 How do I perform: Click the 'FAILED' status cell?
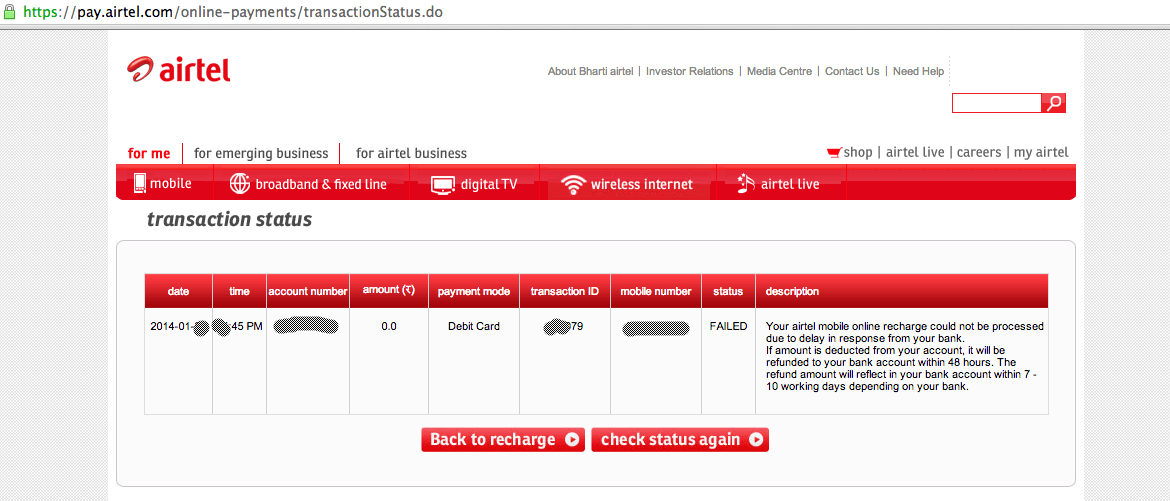[728, 326]
